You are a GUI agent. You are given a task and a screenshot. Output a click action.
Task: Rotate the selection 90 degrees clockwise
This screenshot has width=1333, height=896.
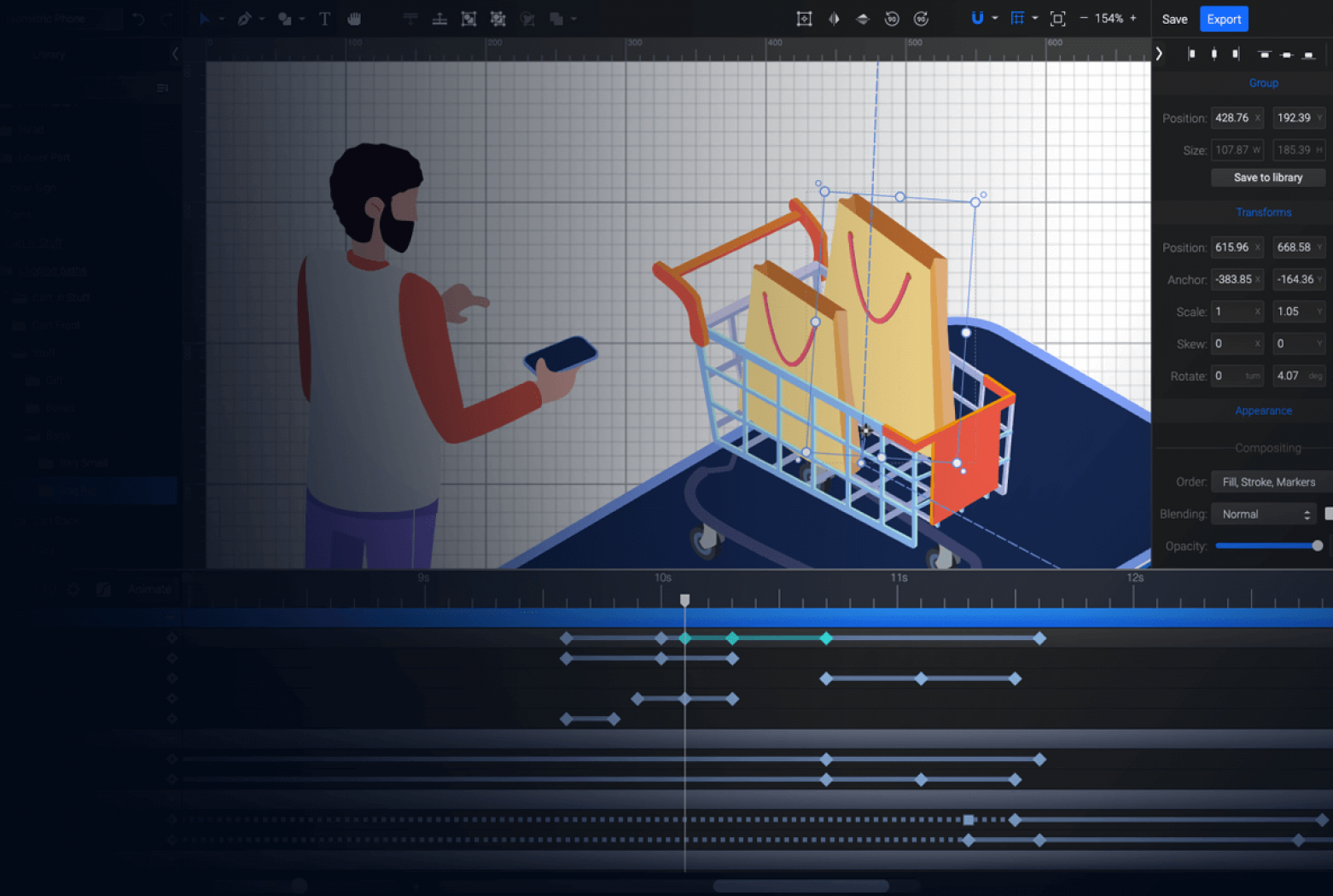921,19
